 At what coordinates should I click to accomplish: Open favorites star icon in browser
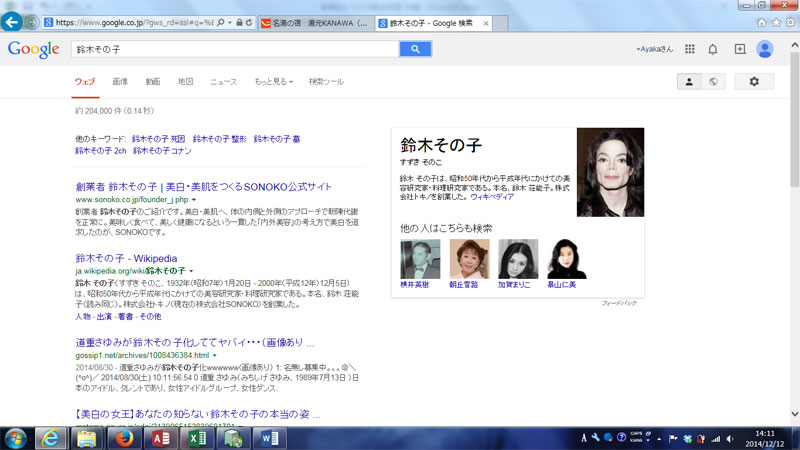[x=776, y=22]
